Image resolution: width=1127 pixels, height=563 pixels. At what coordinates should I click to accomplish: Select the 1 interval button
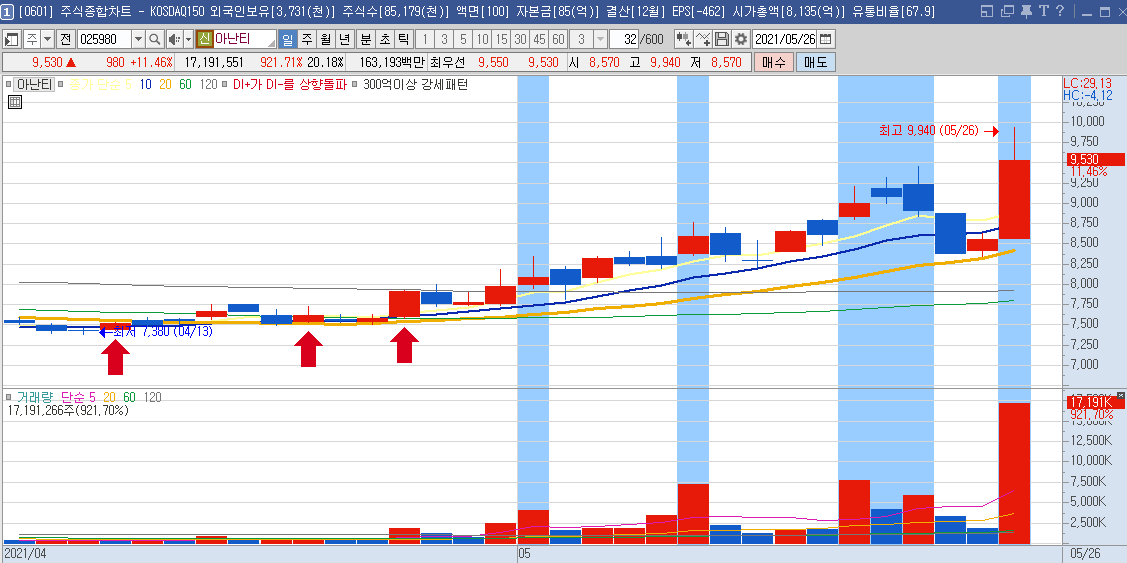(x=425, y=40)
